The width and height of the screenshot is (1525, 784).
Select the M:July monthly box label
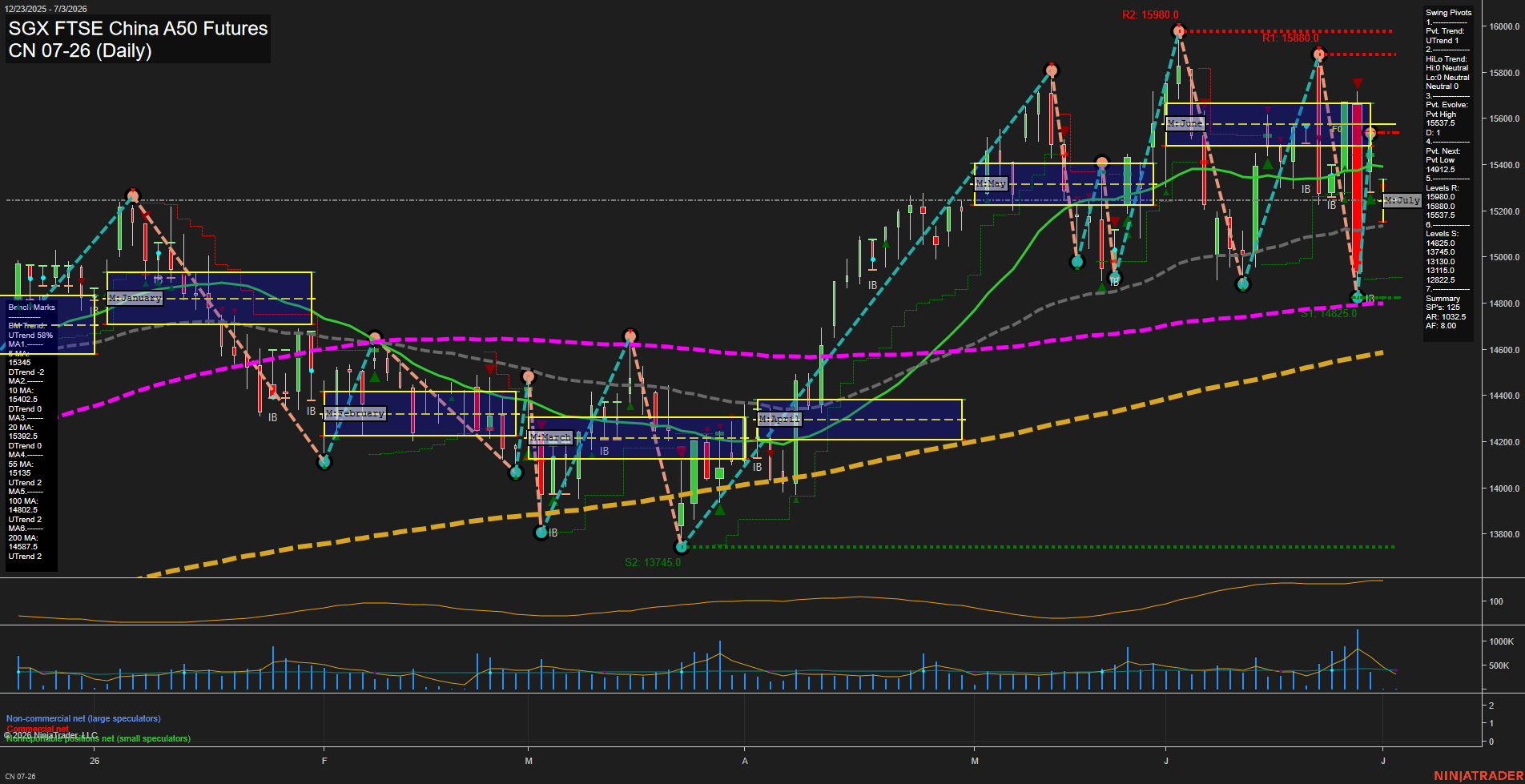1402,200
